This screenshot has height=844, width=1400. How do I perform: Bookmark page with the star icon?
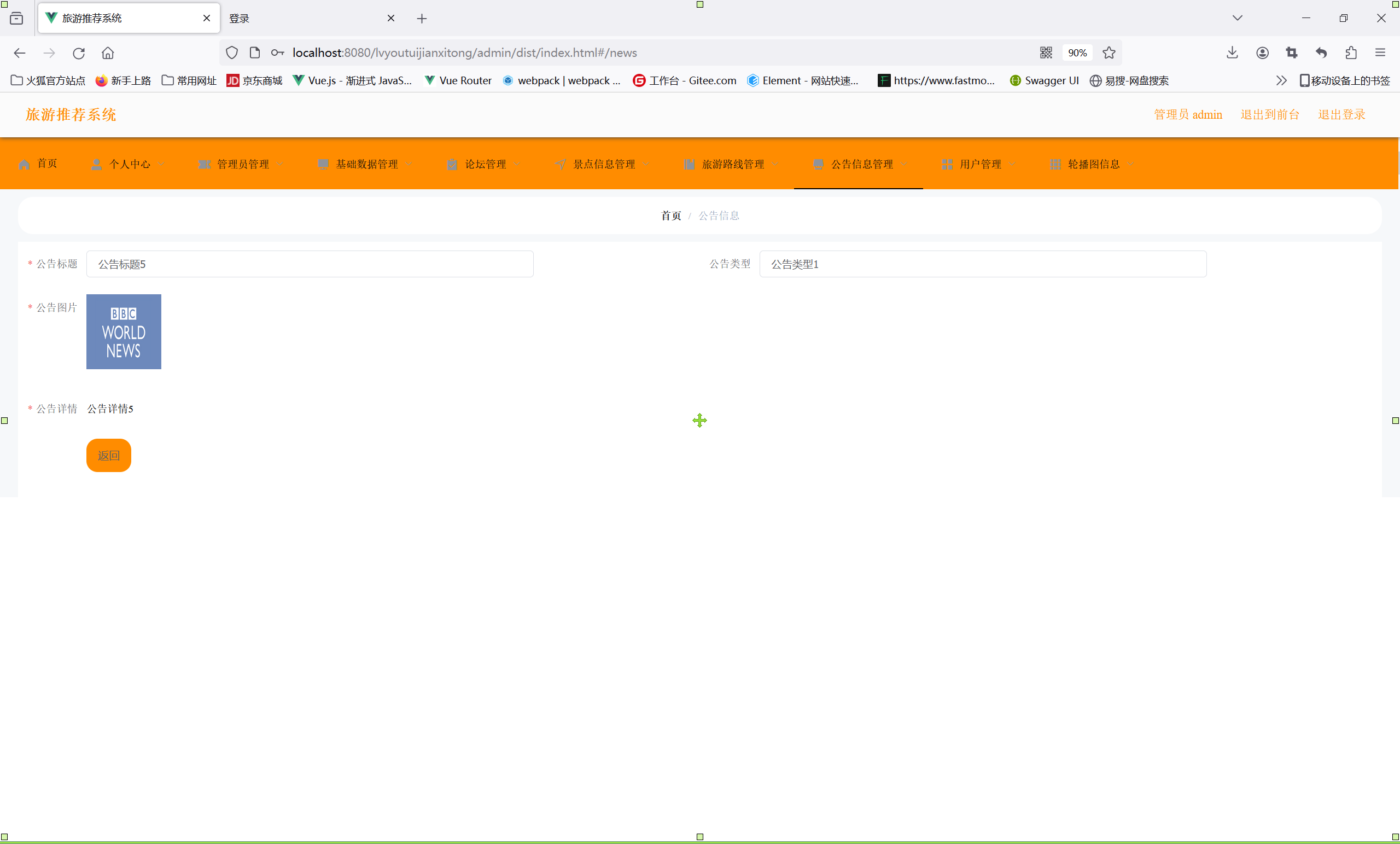pos(1109,53)
